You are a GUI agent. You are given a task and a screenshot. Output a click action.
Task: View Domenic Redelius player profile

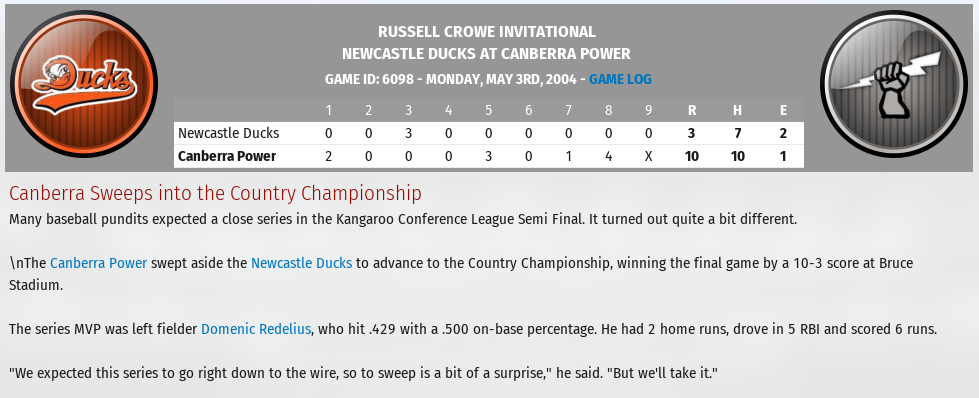tap(256, 329)
